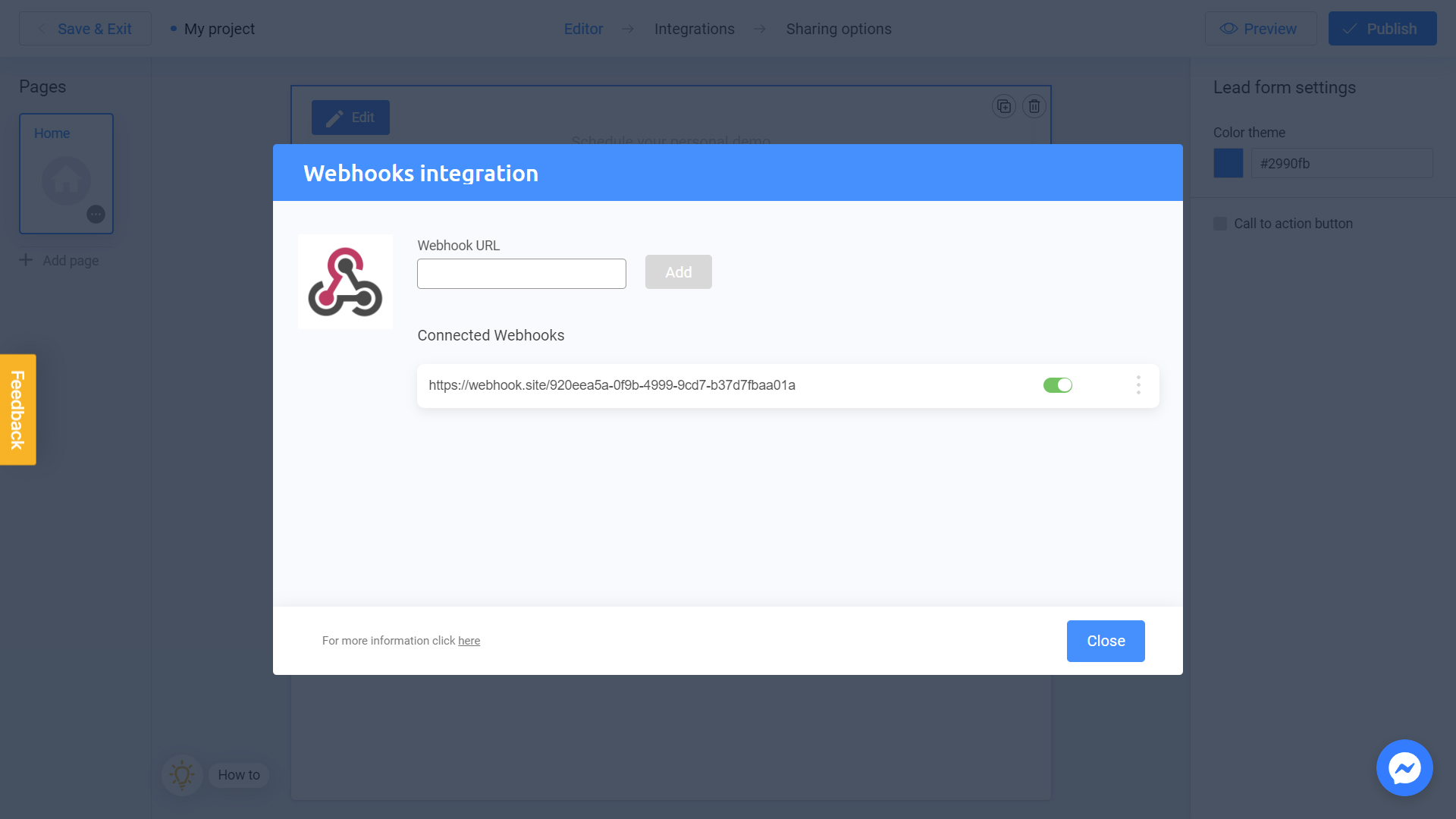Click the here information link
Viewport: 1456px width, 819px height.
click(468, 640)
